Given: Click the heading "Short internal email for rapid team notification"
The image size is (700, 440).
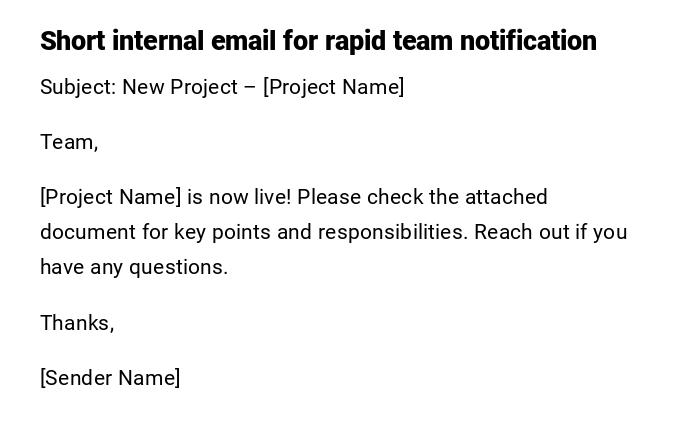Looking at the screenshot, I should [318, 41].
